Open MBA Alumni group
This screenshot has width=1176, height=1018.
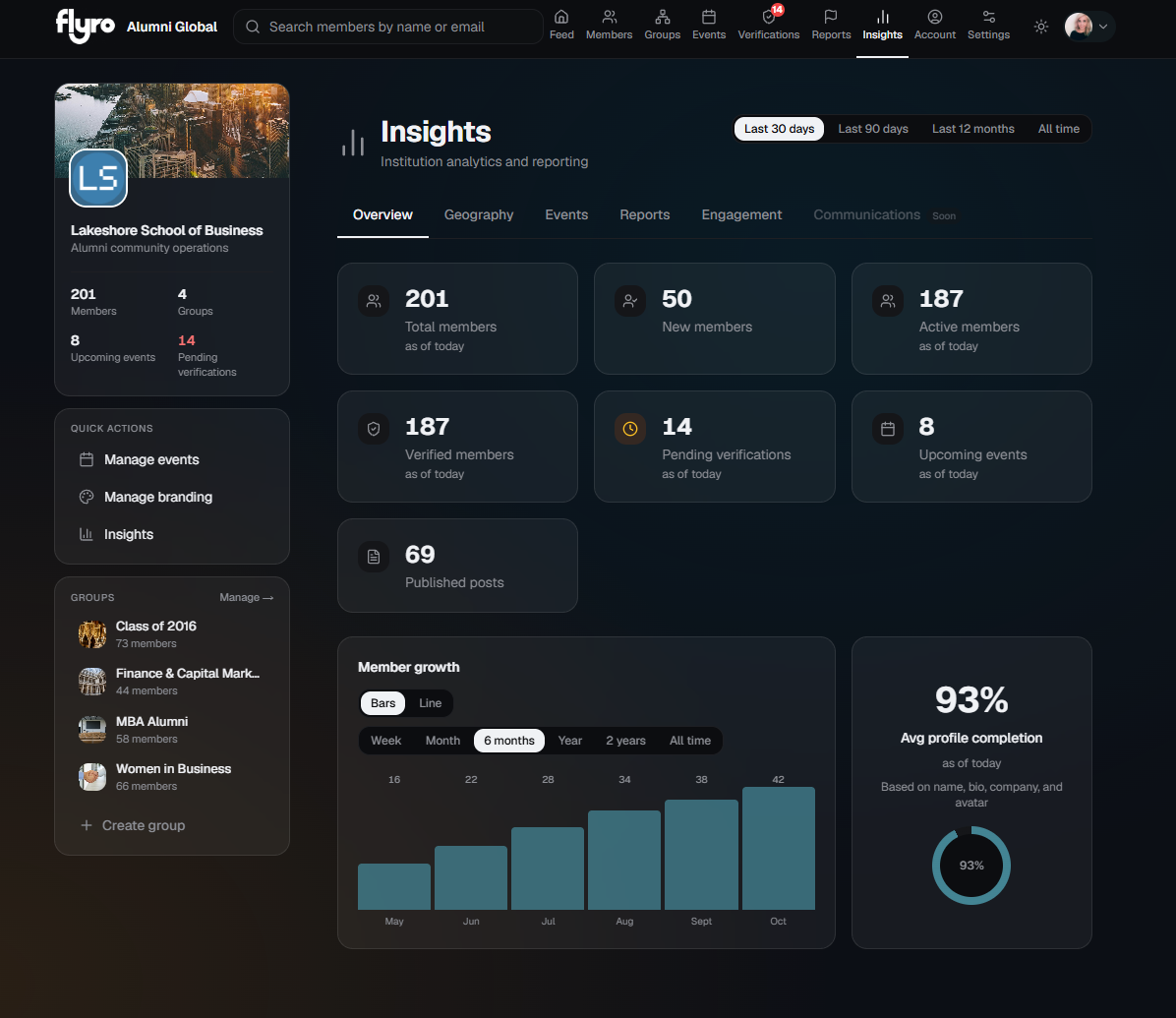(172, 729)
